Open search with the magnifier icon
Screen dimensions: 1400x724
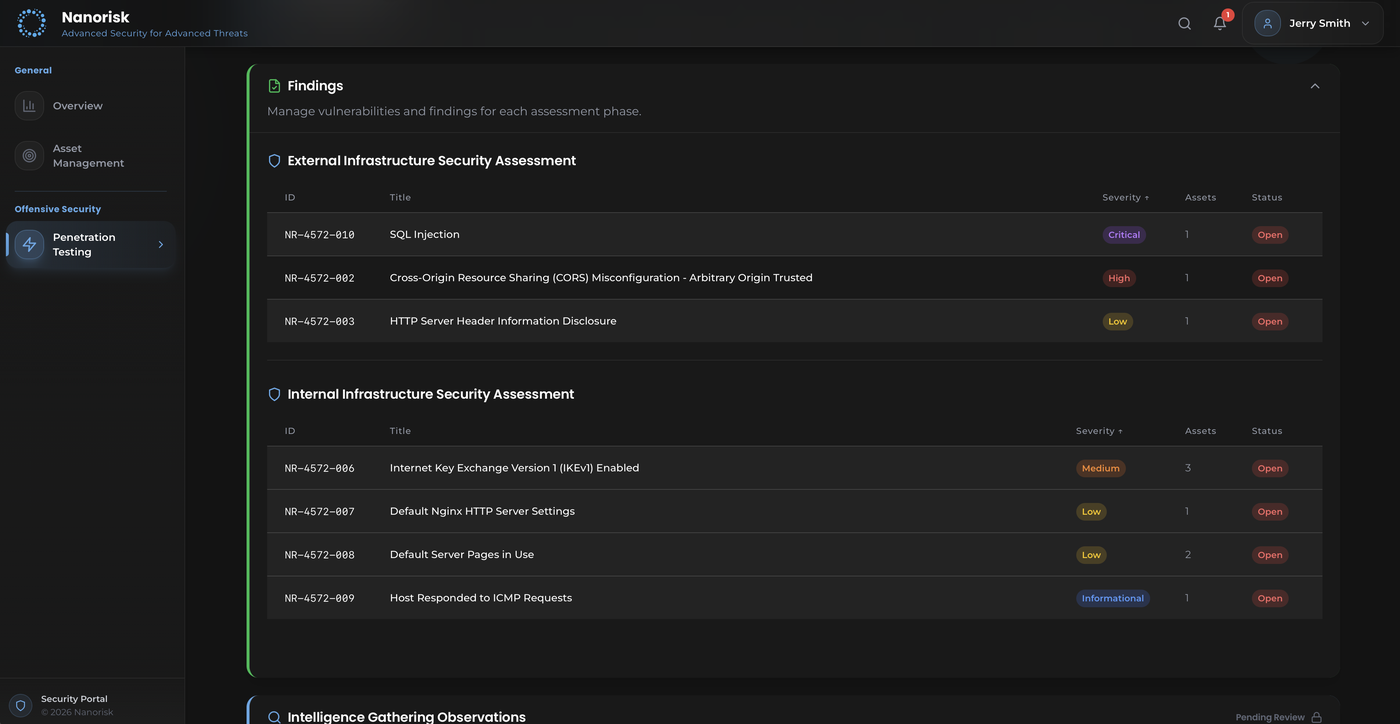click(x=1184, y=23)
